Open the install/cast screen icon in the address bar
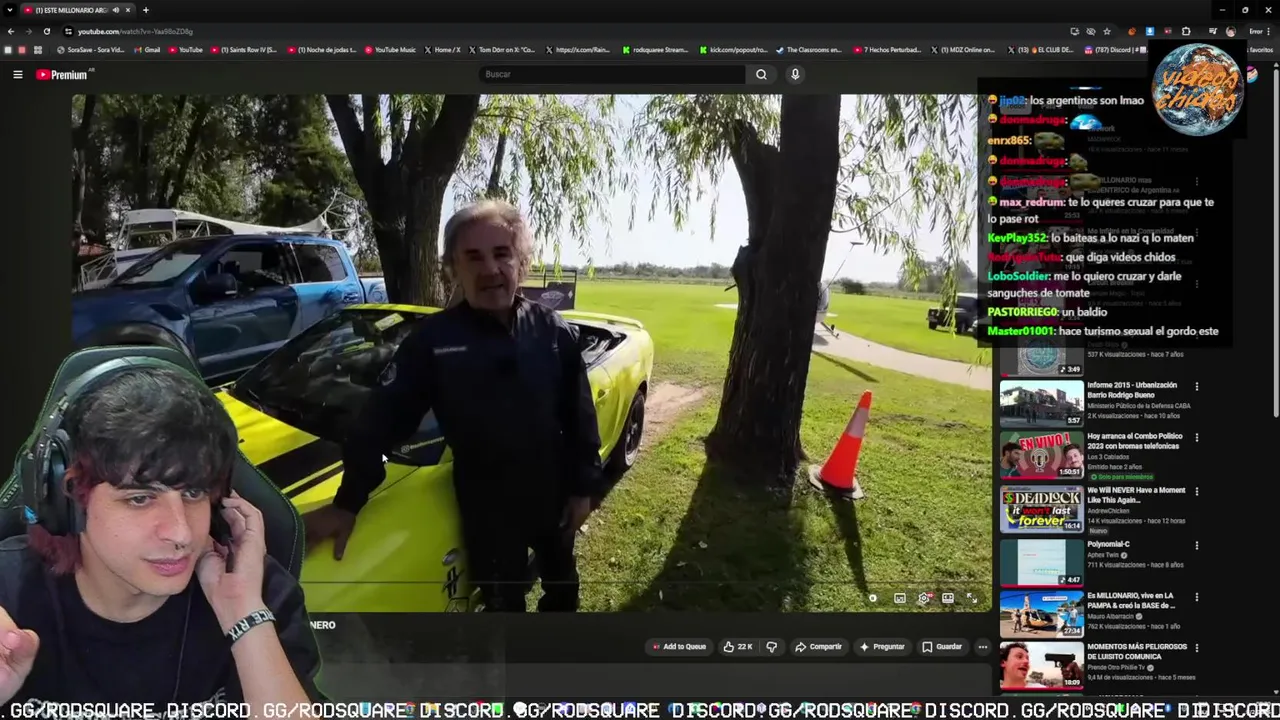This screenshot has height=720, width=1280. (x=1075, y=31)
